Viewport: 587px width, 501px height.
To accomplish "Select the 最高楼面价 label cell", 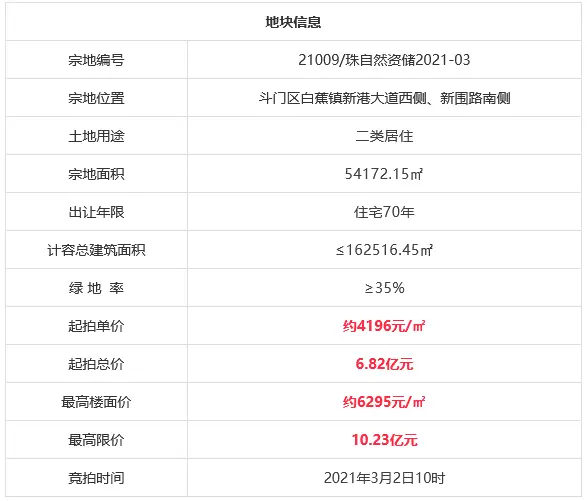I will click(96, 402).
